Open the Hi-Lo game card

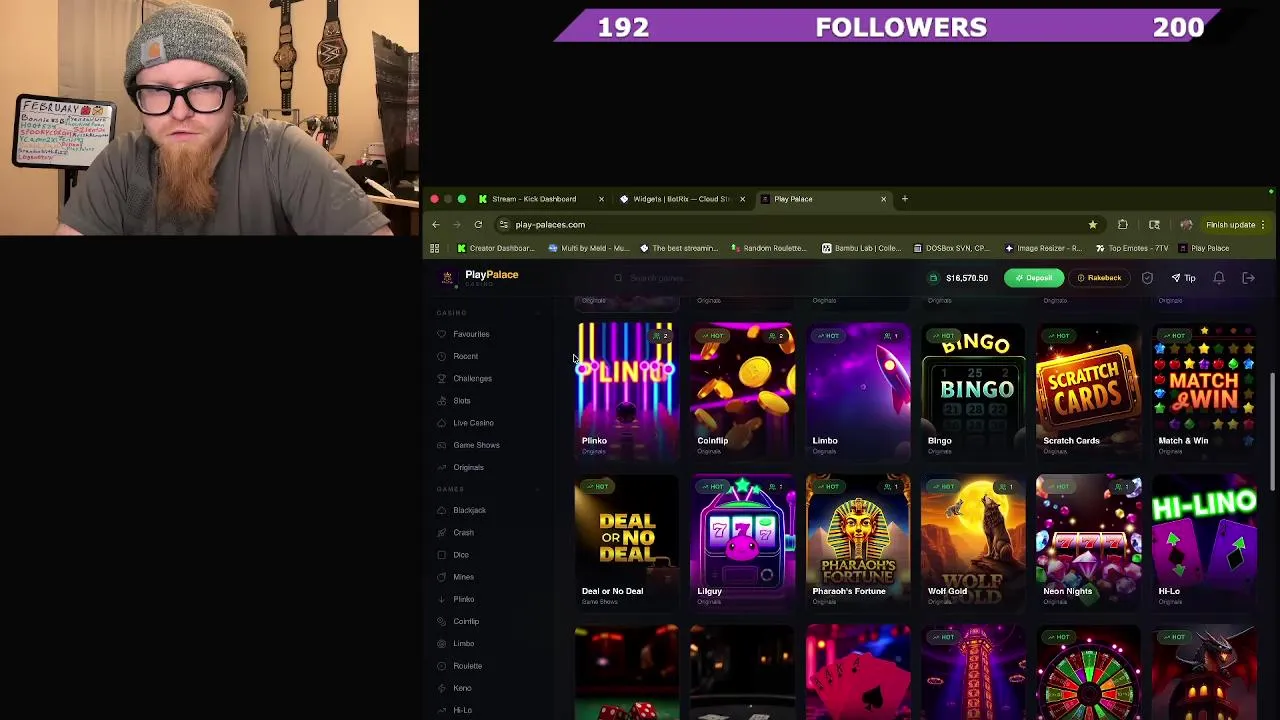point(1204,541)
